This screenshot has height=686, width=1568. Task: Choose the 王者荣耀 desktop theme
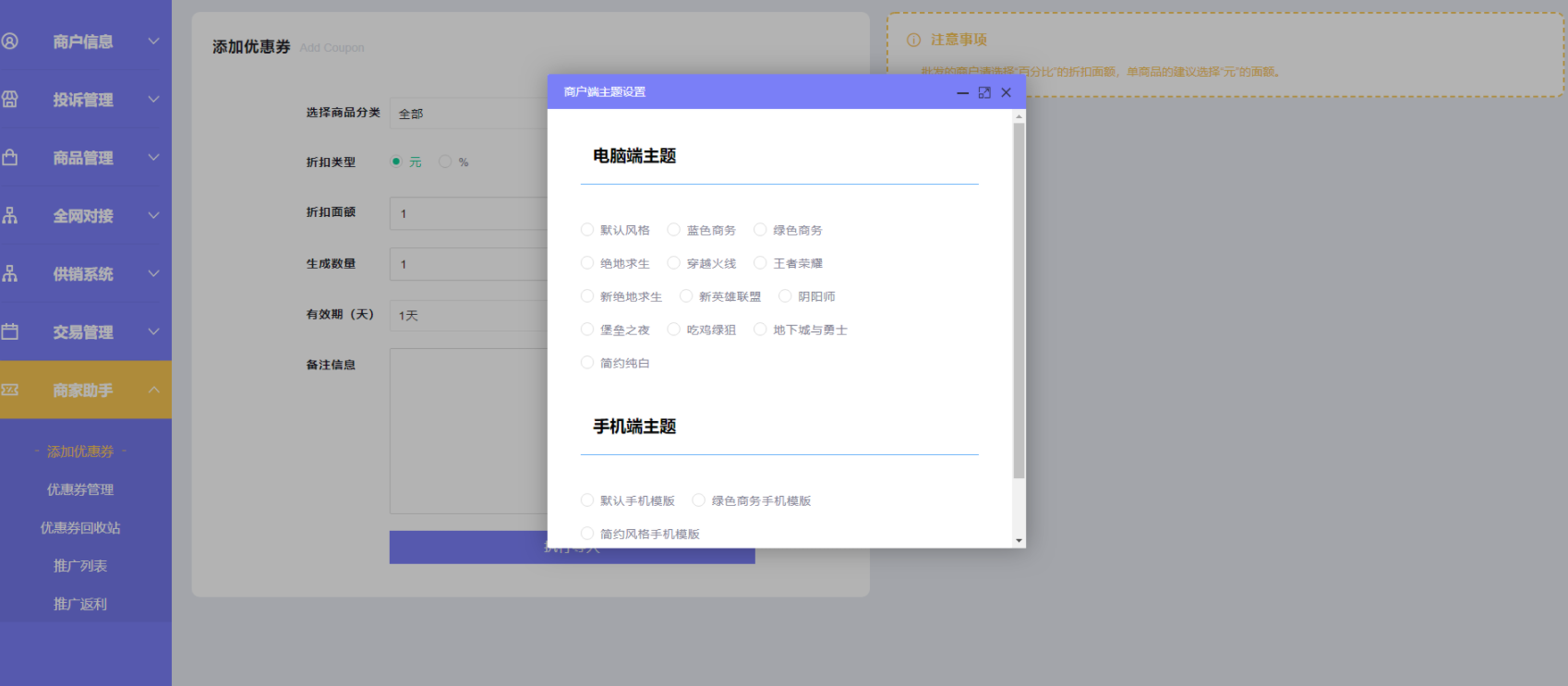point(760,263)
